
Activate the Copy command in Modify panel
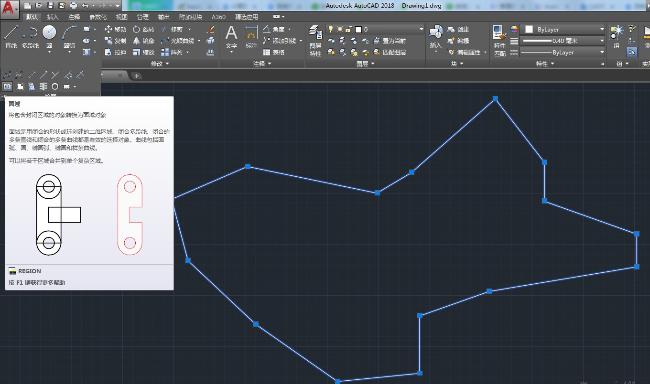point(116,41)
